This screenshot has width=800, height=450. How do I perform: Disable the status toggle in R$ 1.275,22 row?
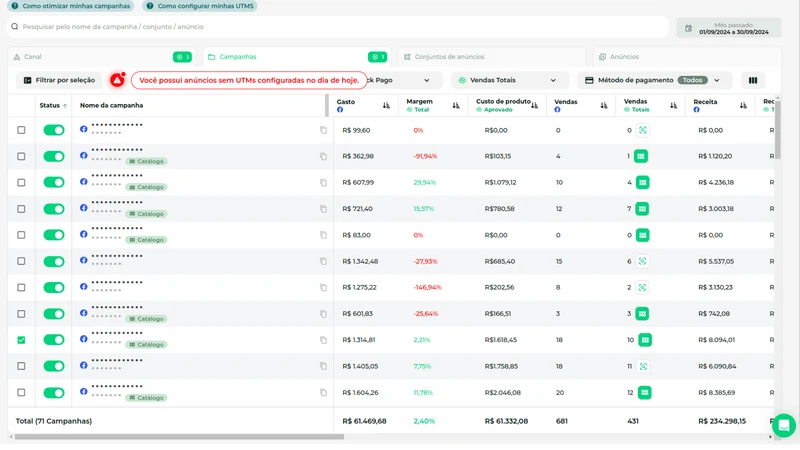54,287
